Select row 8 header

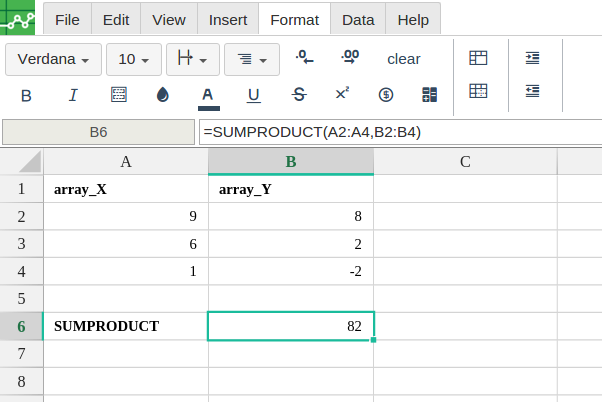22,381
